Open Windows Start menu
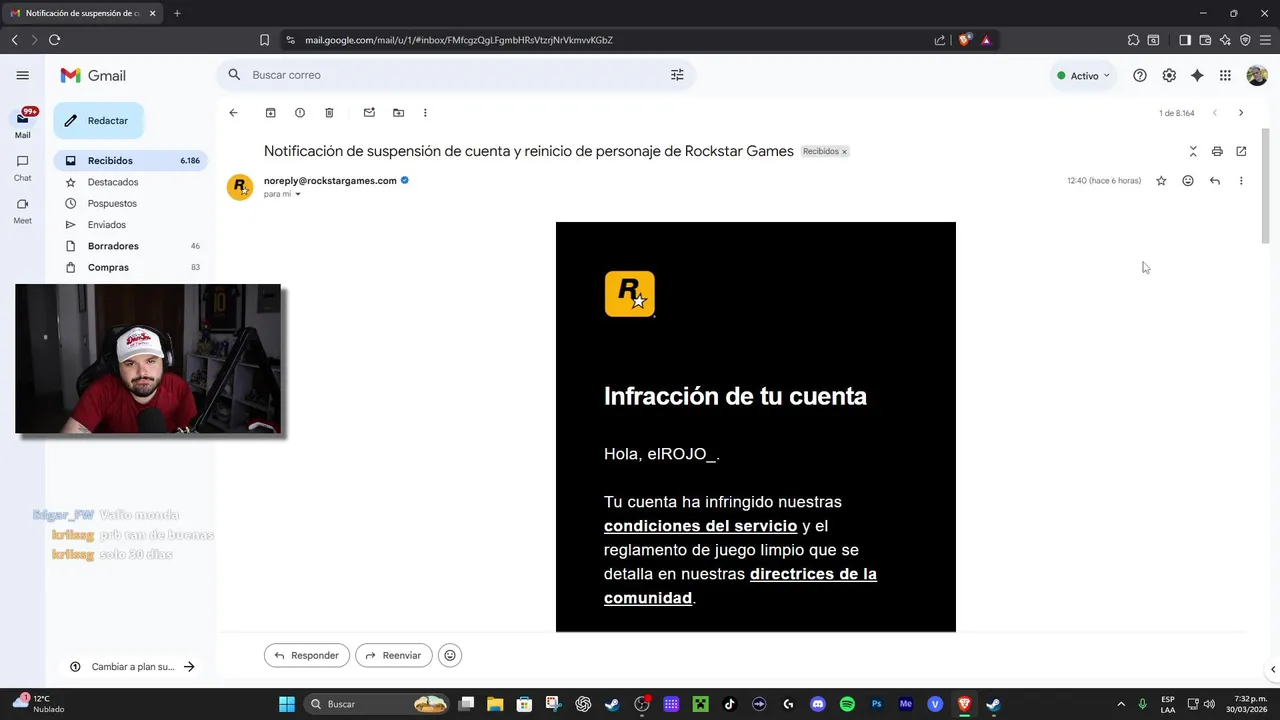This screenshot has height=720, width=1280. coord(286,704)
